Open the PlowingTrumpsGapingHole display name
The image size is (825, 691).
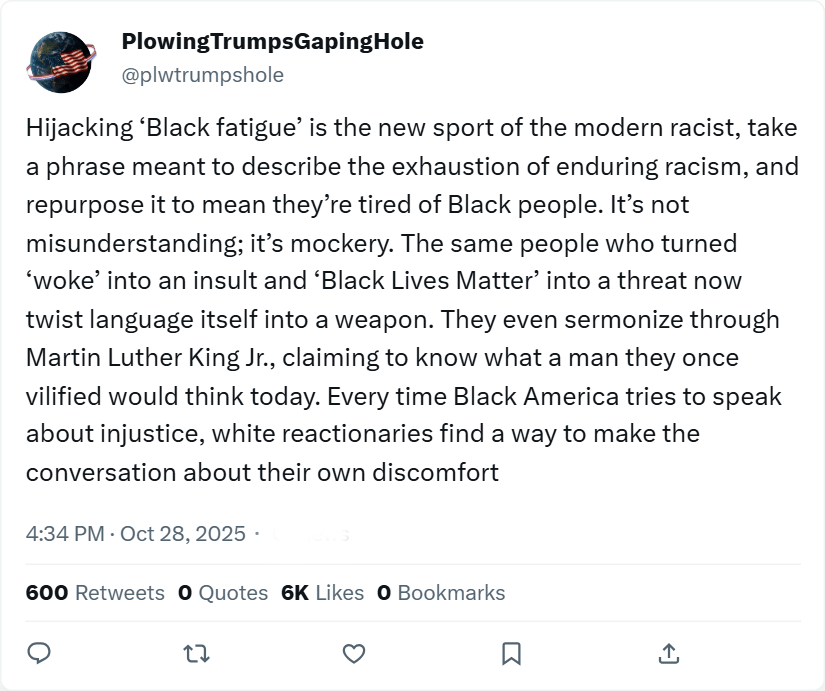click(x=272, y=42)
